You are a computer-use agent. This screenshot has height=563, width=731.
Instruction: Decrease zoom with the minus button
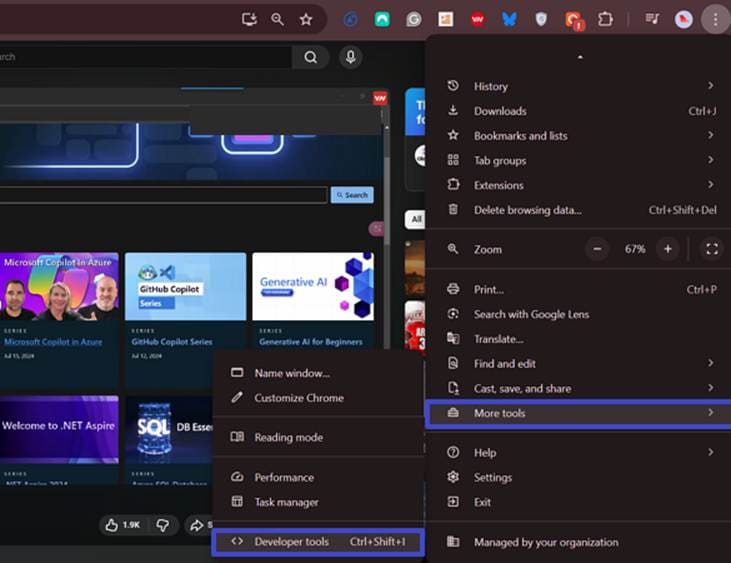597,249
